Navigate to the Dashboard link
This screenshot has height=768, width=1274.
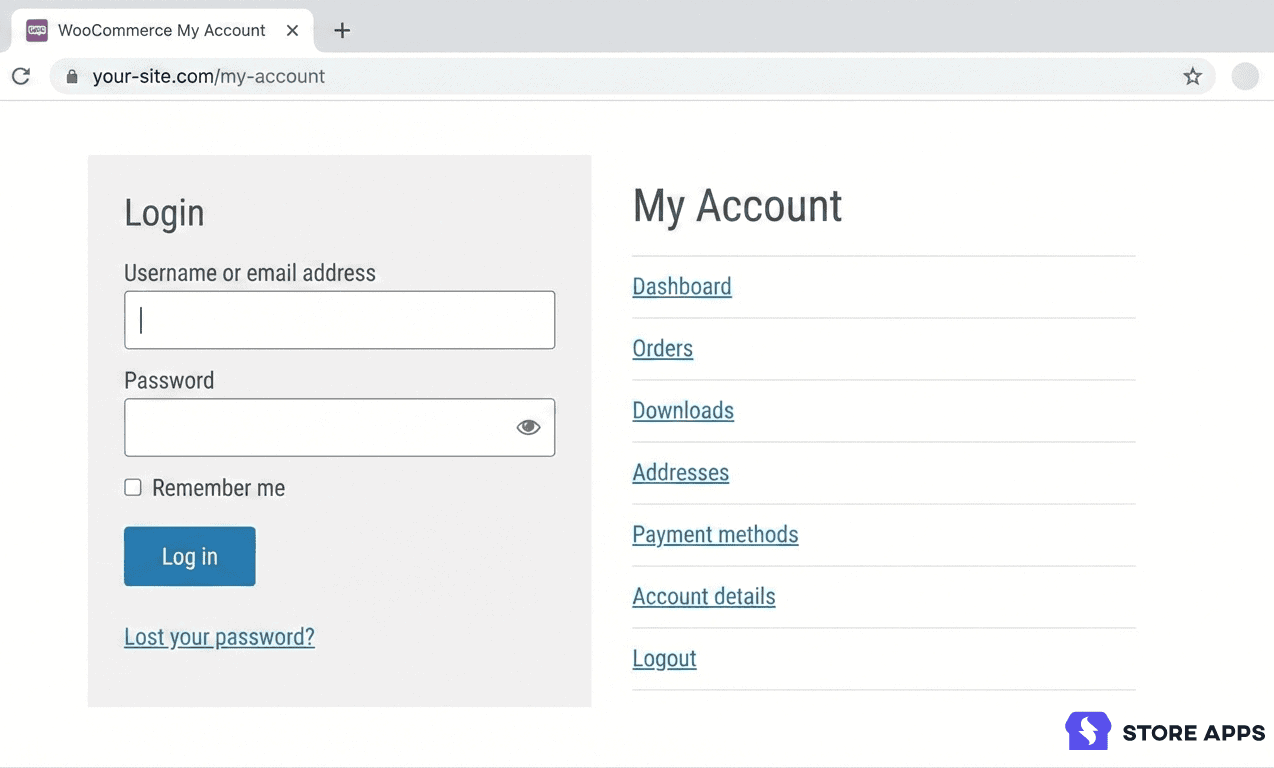pyautogui.click(x=681, y=286)
